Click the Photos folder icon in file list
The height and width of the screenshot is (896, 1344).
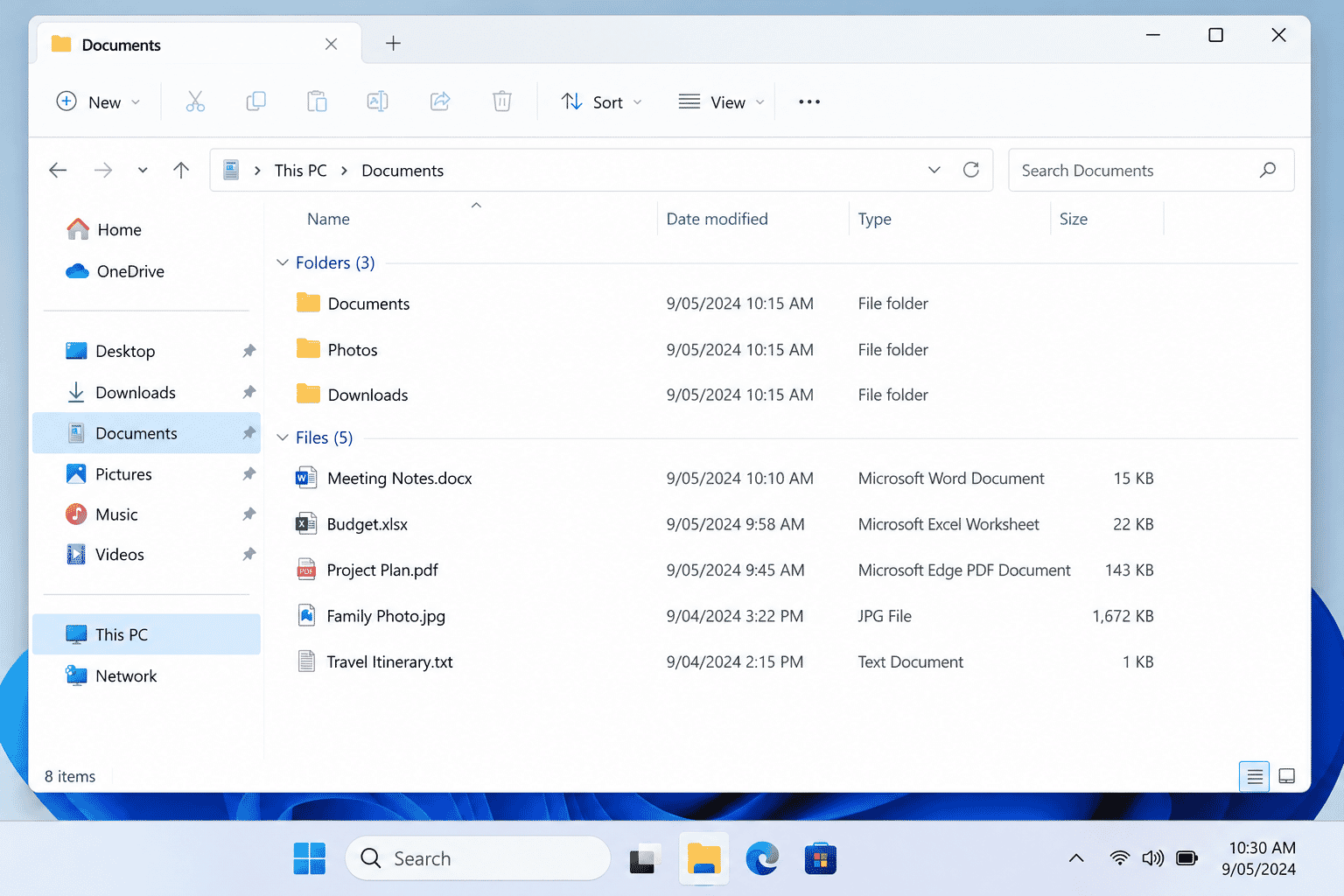[x=308, y=349]
